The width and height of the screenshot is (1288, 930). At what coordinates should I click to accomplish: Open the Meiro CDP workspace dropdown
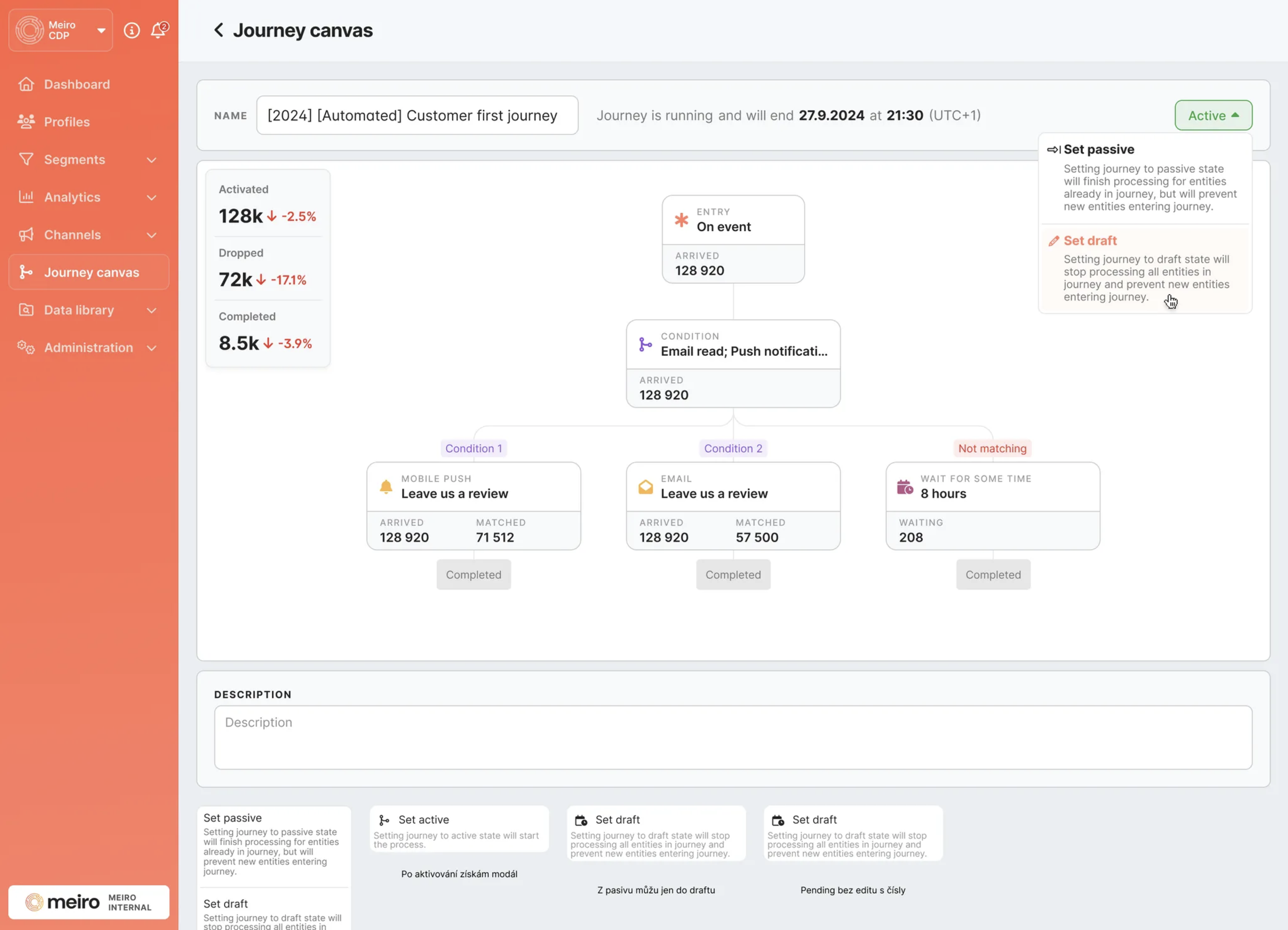pyautogui.click(x=101, y=30)
